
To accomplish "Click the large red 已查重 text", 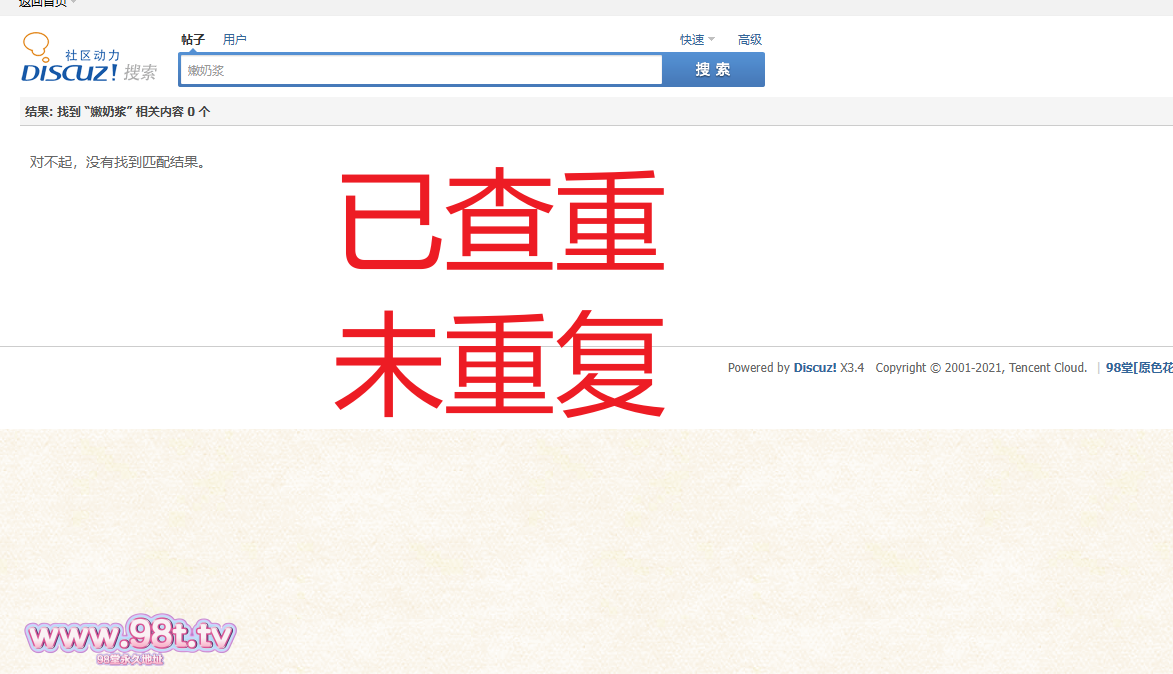I will coord(503,222).
